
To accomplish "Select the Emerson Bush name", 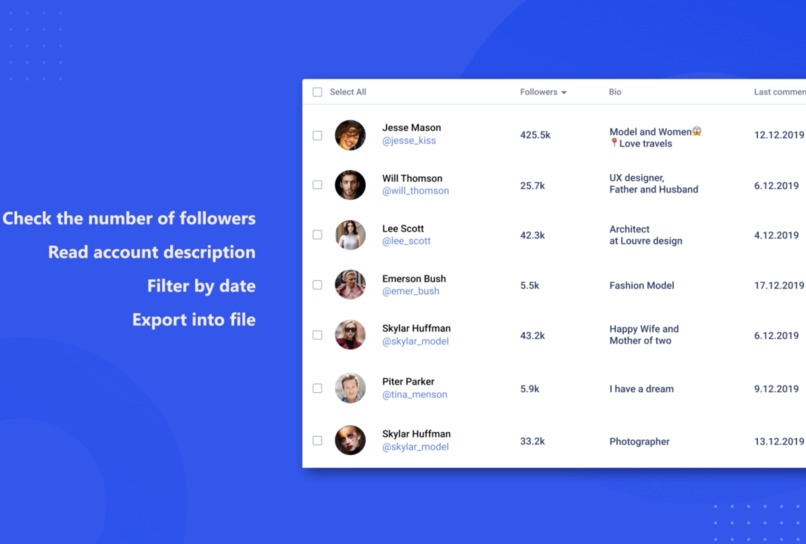I will (414, 279).
